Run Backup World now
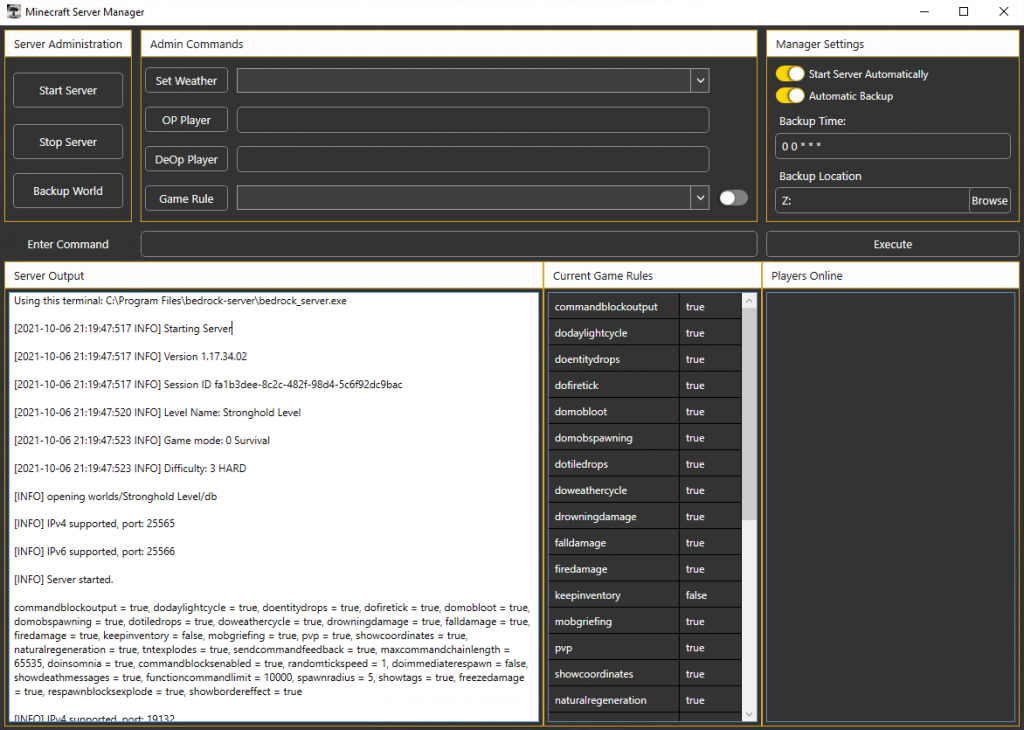The image size is (1024, 730). [68, 191]
